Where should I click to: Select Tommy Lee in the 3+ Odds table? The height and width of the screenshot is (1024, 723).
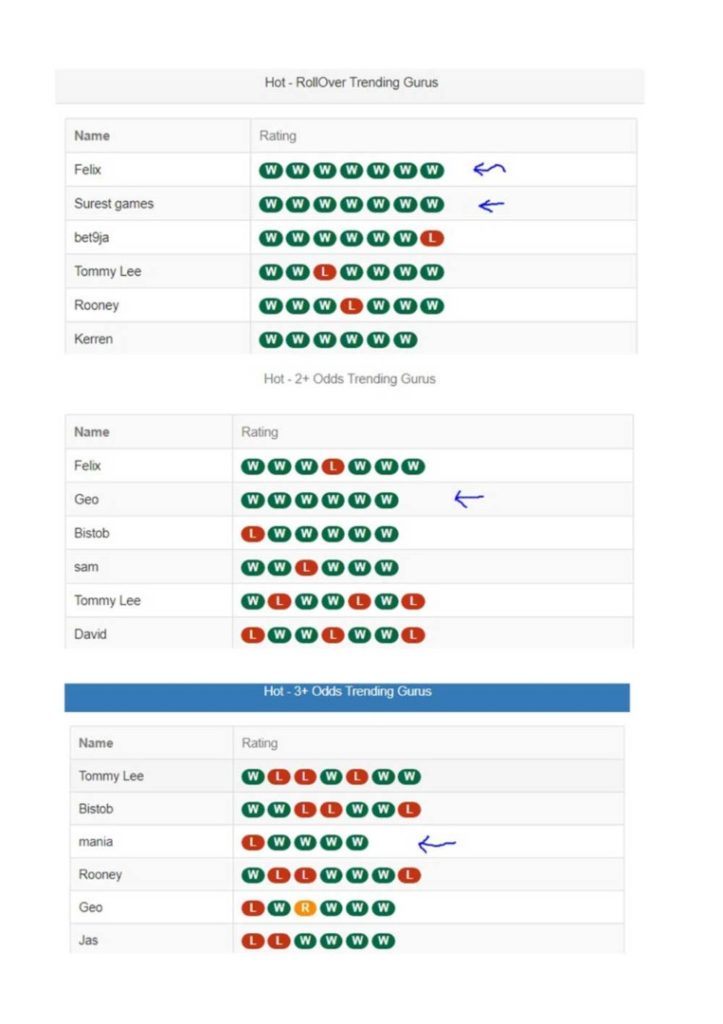[111, 776]
